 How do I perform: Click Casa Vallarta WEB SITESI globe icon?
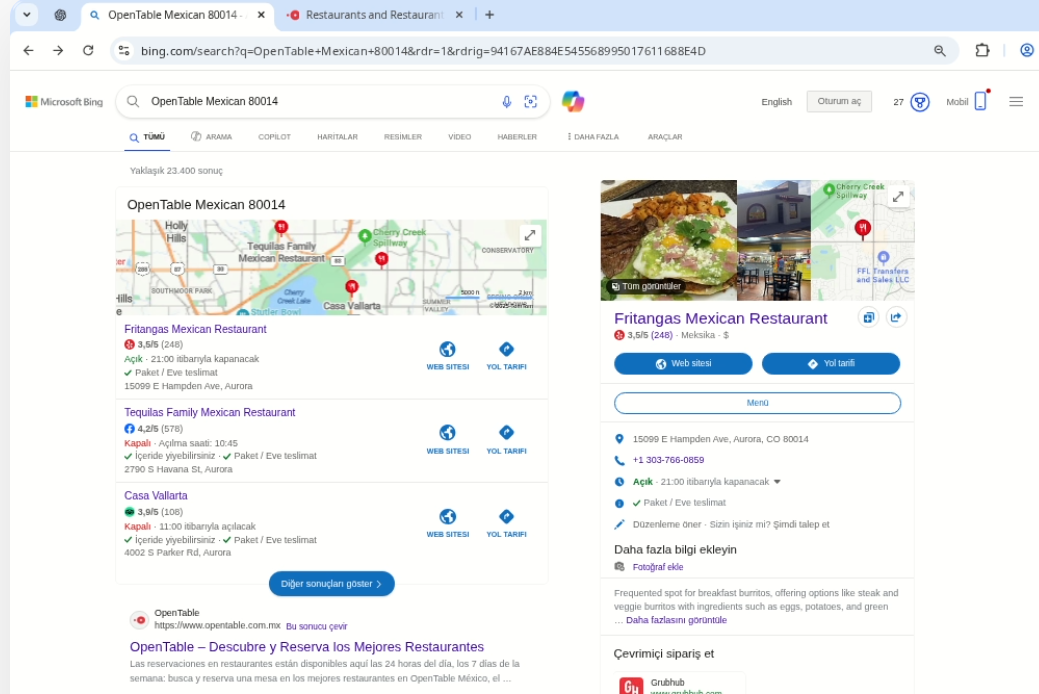click(x=447, y=516)
